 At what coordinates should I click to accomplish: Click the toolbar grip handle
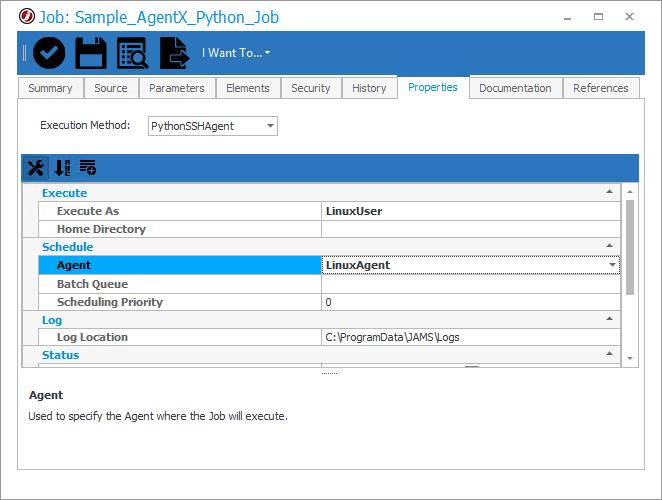[x=24, y=53]
